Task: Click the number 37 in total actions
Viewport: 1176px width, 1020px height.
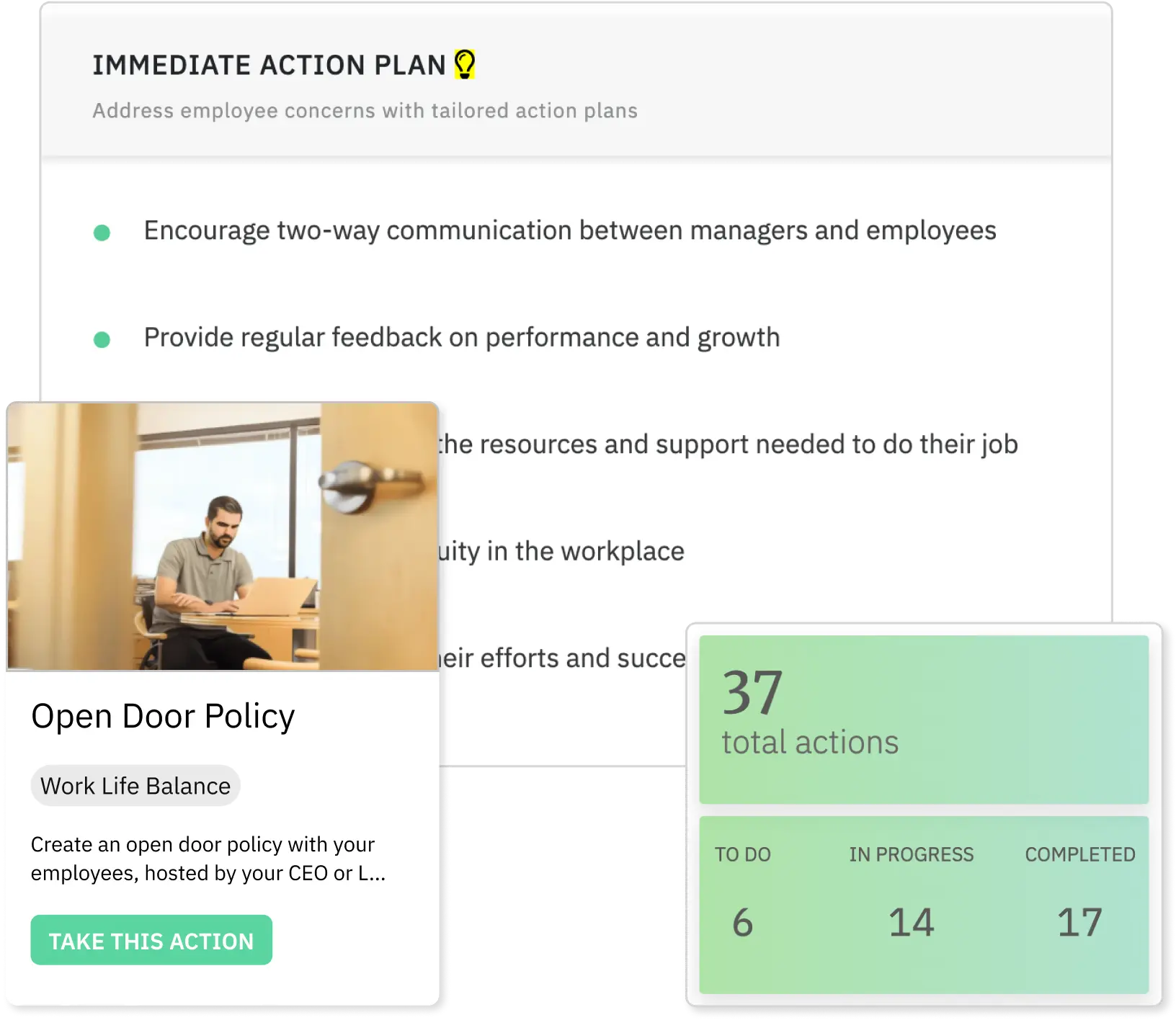Action: point(752,694)
